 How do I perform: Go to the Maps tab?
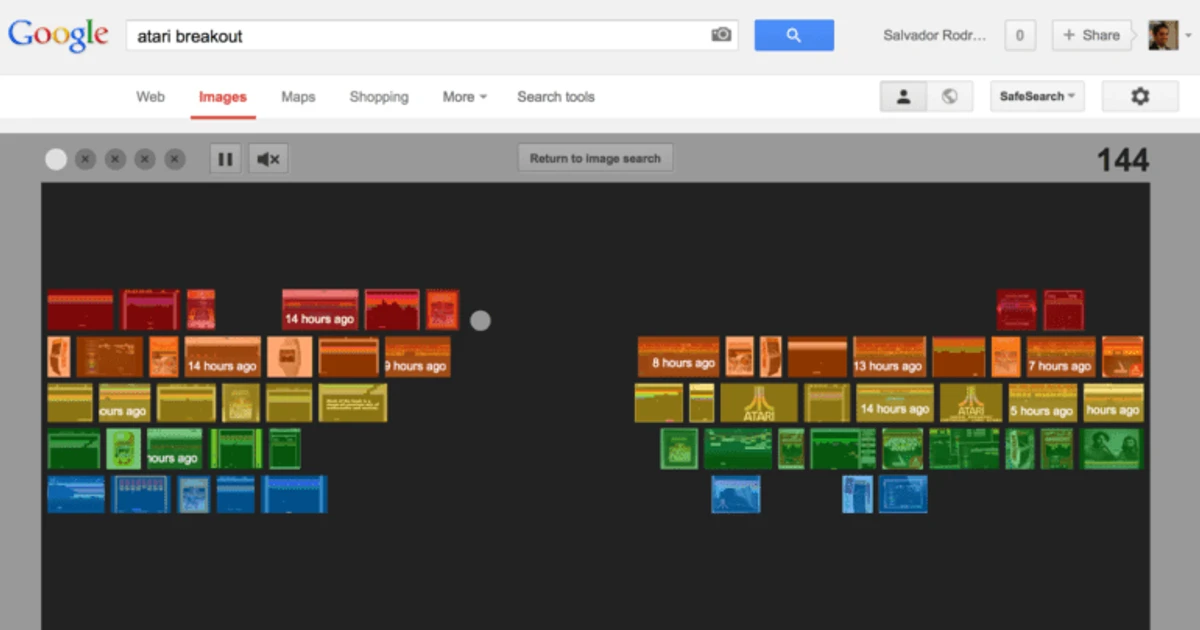pyautogui.click(x=298, y=97)
